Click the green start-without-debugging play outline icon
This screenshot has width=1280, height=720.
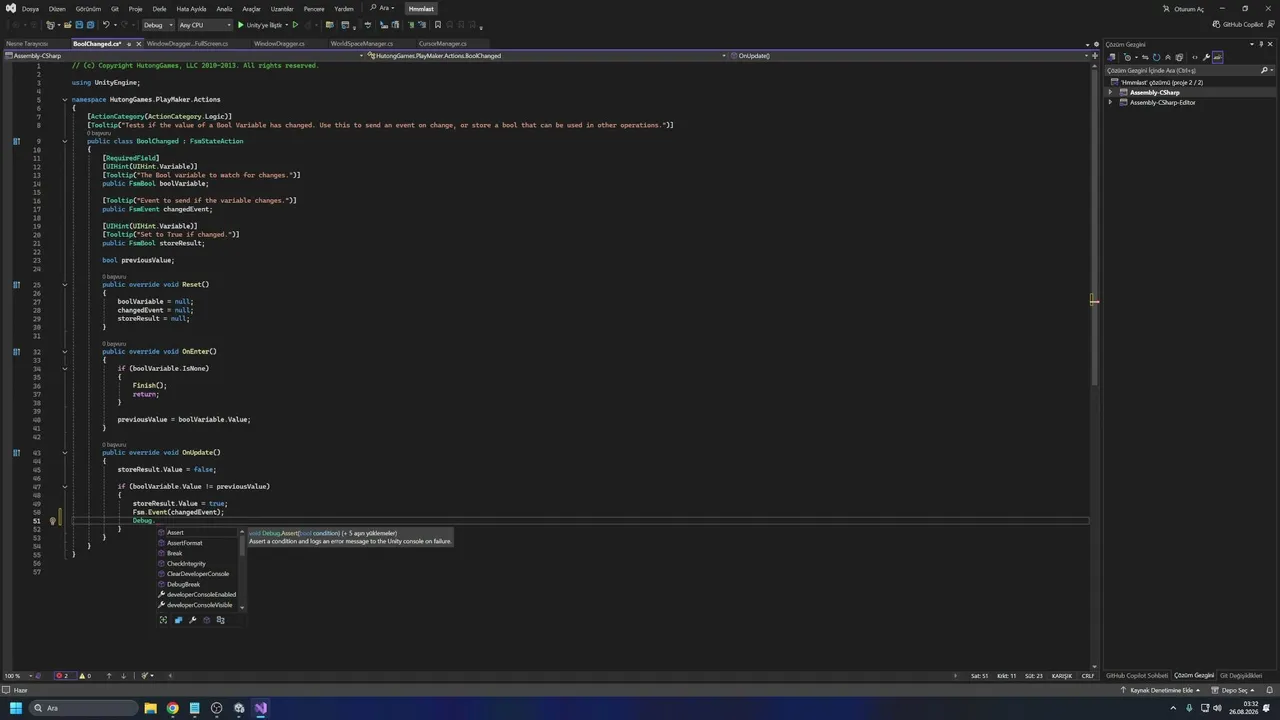[x=295, y=25]
